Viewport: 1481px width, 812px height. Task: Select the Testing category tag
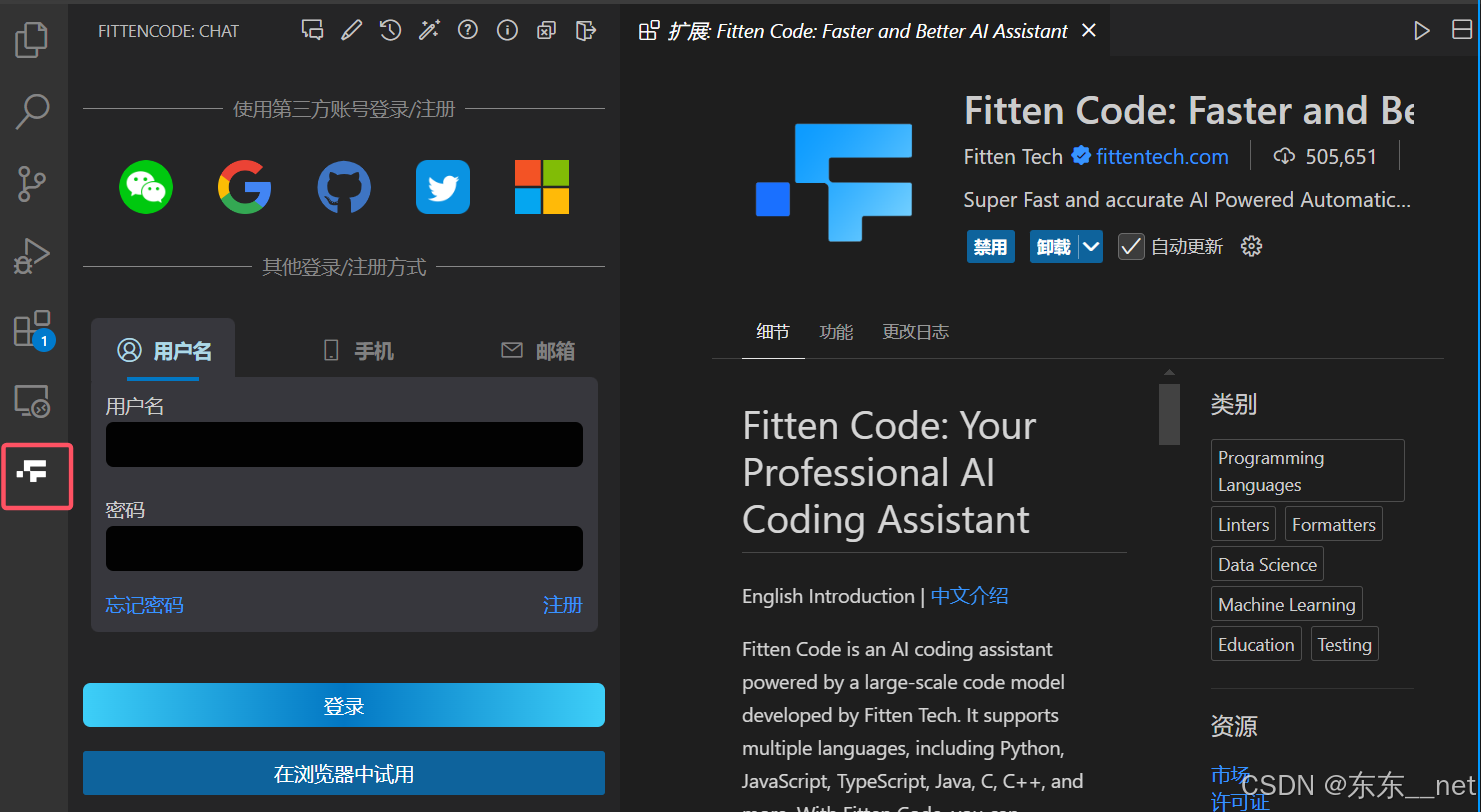tap(1344, 644)
